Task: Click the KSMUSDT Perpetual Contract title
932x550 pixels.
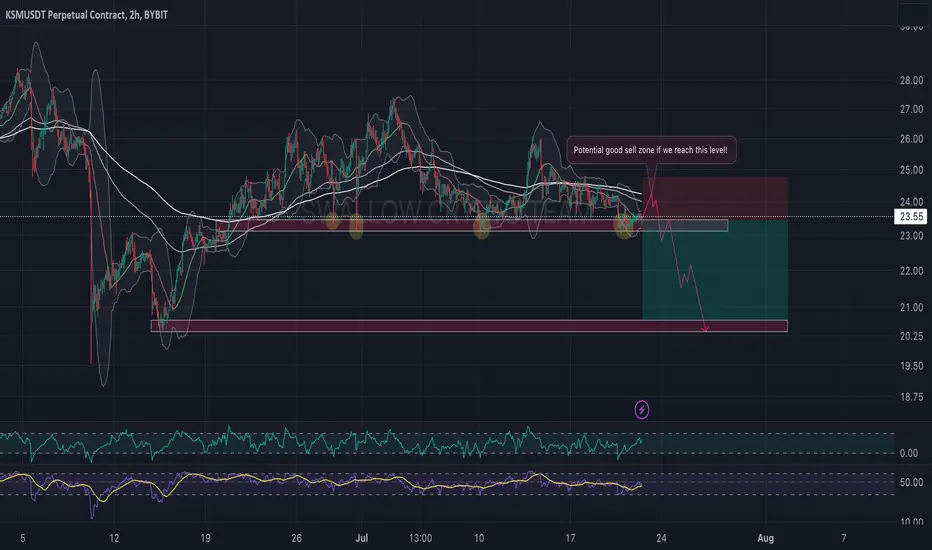Action: click(86, 15)
